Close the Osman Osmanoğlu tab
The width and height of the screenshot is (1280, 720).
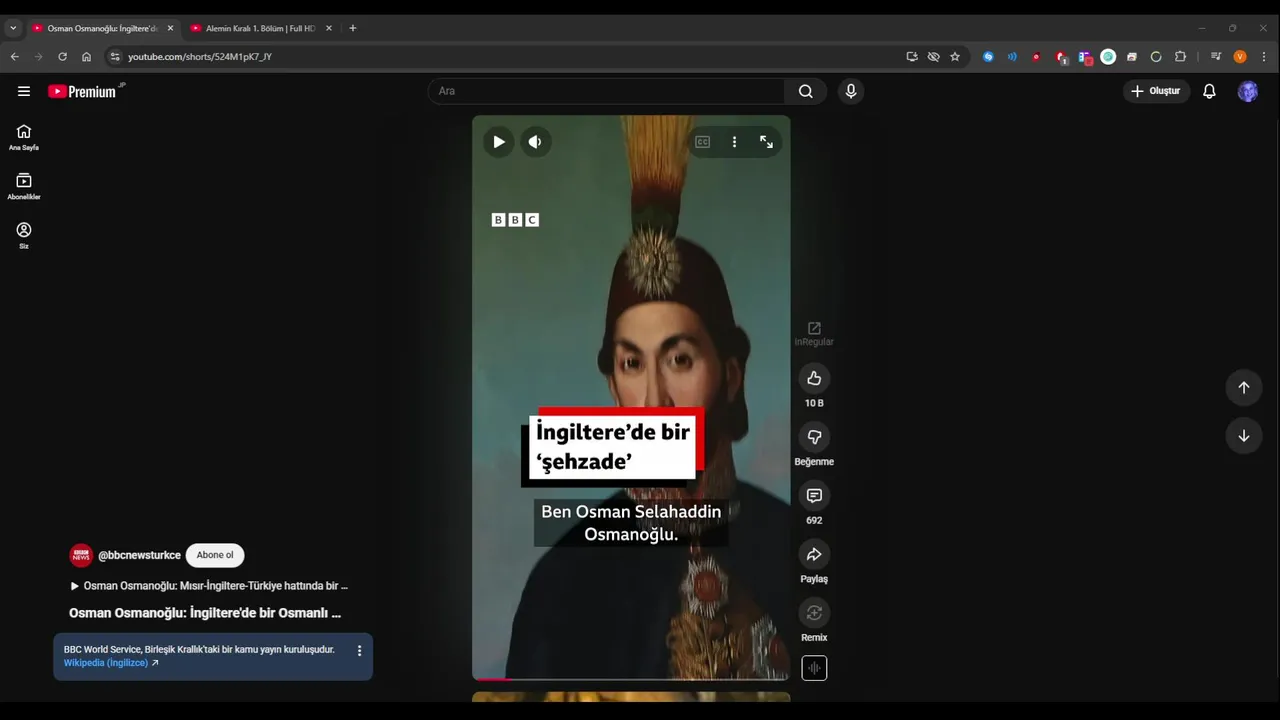[170, 28]
